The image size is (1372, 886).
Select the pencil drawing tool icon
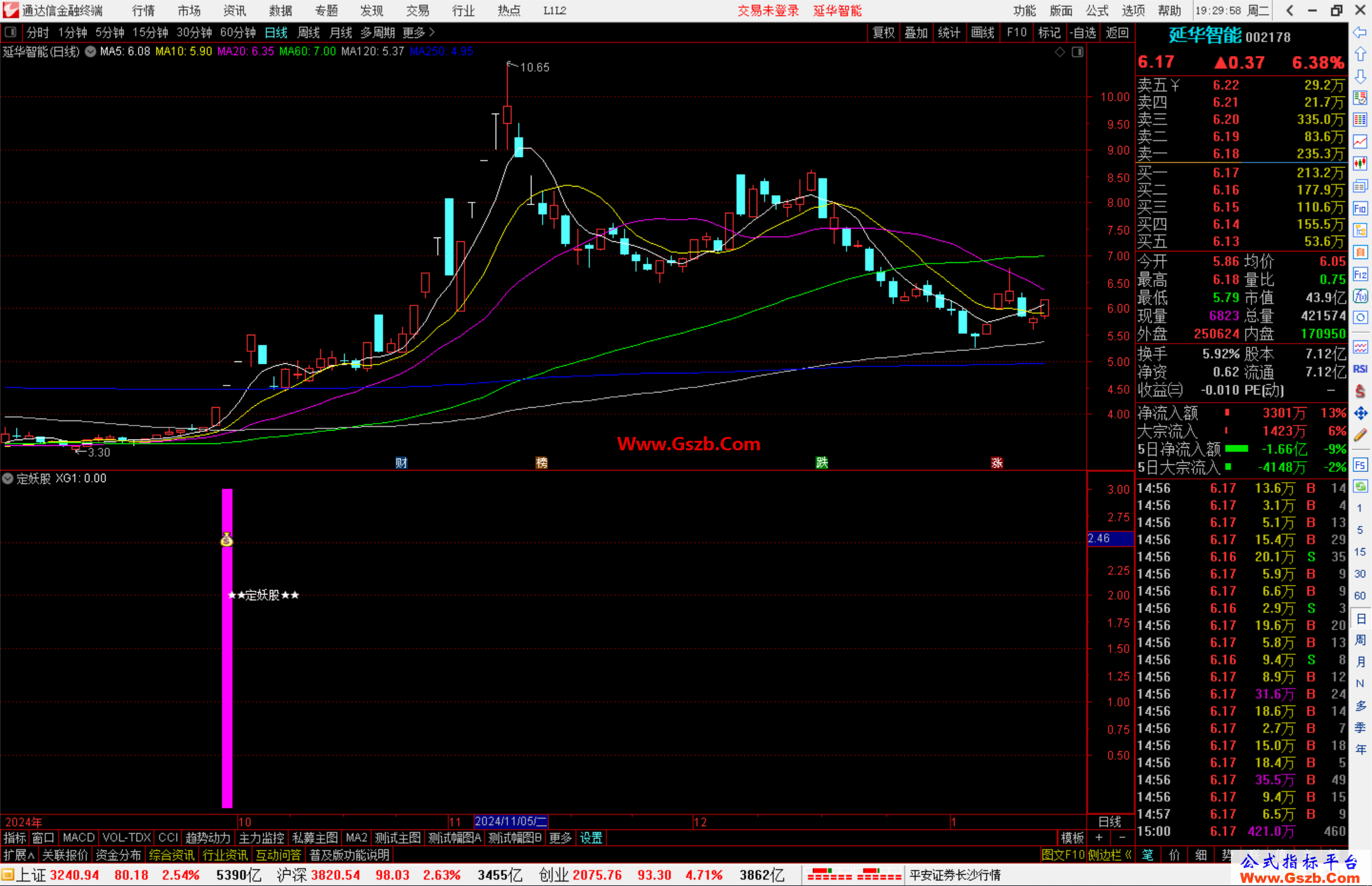1360,436
